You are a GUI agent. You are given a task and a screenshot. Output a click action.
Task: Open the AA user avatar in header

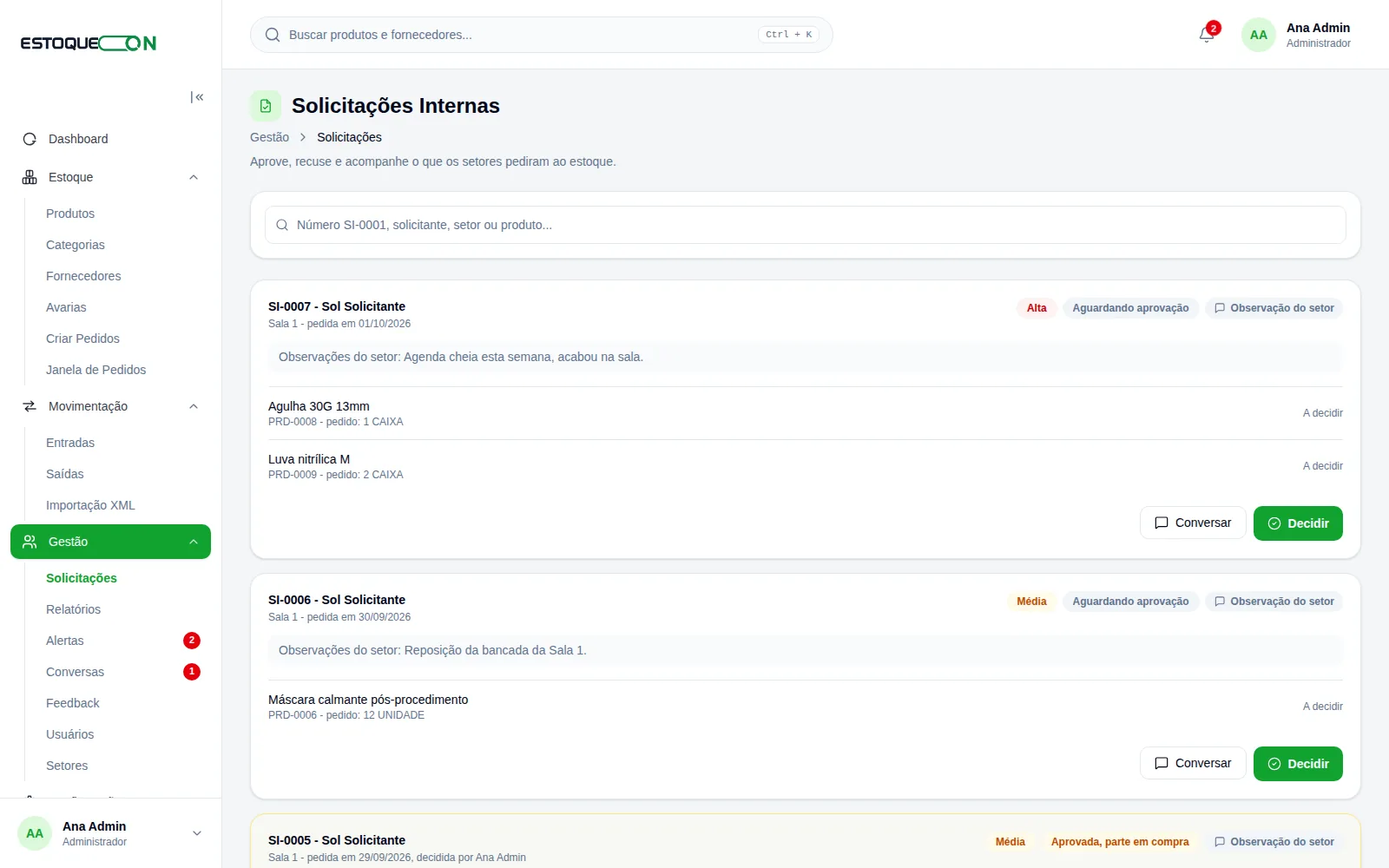pyautogui.click(x=1258, y=35)
